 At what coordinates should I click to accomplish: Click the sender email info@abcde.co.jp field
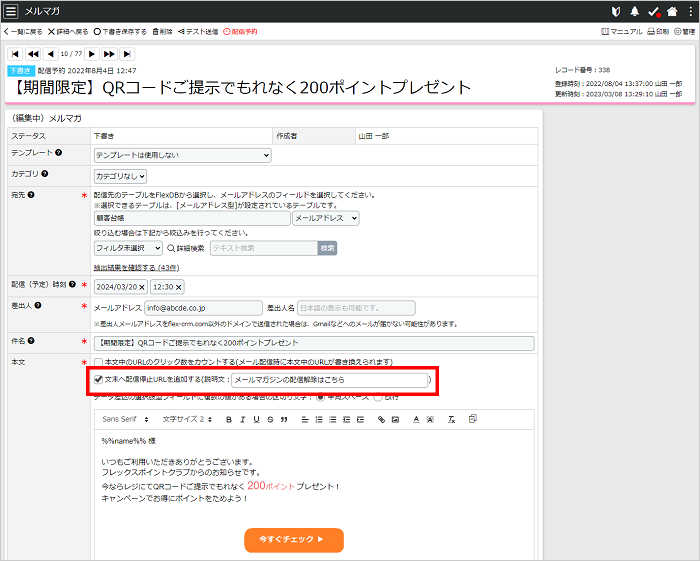(x=204, y=308)
